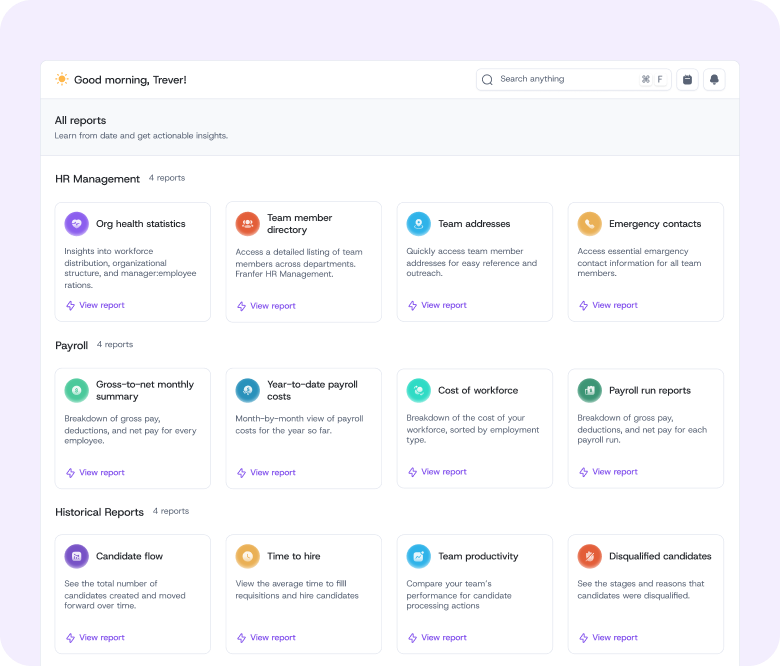This screenshot has width=780, height=666.
Task: Click the Candidate flow icon
Action: pyautogui.click(x=77, y=556)
